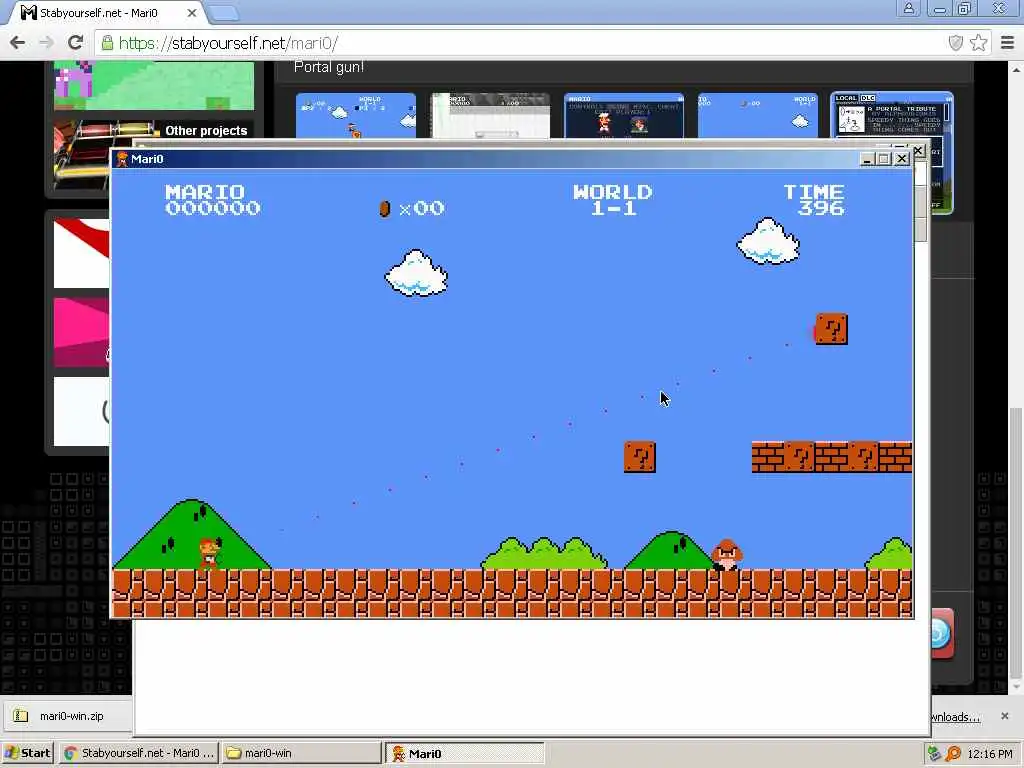Image resolution: width=1024 pixels, height=768 pixels.
Task: Open the Windows Start menu
Action: (x=27, y=753)
